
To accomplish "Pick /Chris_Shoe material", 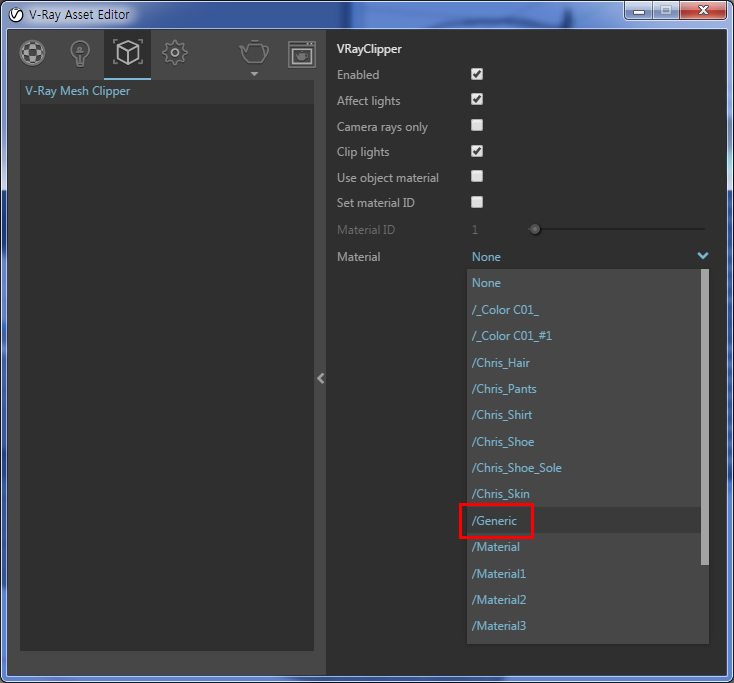I will (x=583, y=442).
